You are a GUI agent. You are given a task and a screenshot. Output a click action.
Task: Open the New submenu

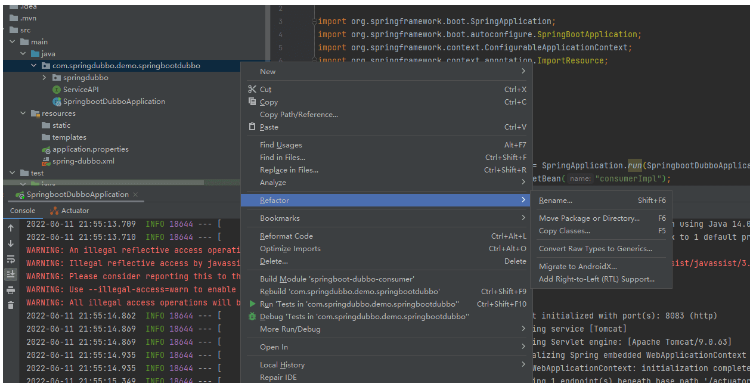click(x=387, y=71)
